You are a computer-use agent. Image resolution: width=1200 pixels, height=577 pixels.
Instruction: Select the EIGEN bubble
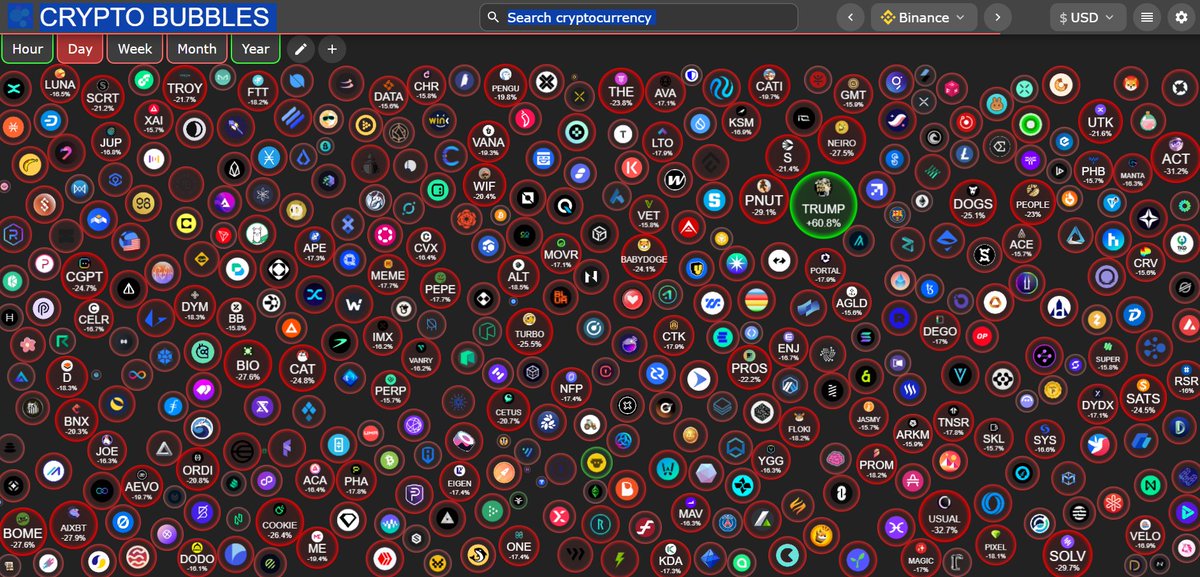(x=460, y=480)
